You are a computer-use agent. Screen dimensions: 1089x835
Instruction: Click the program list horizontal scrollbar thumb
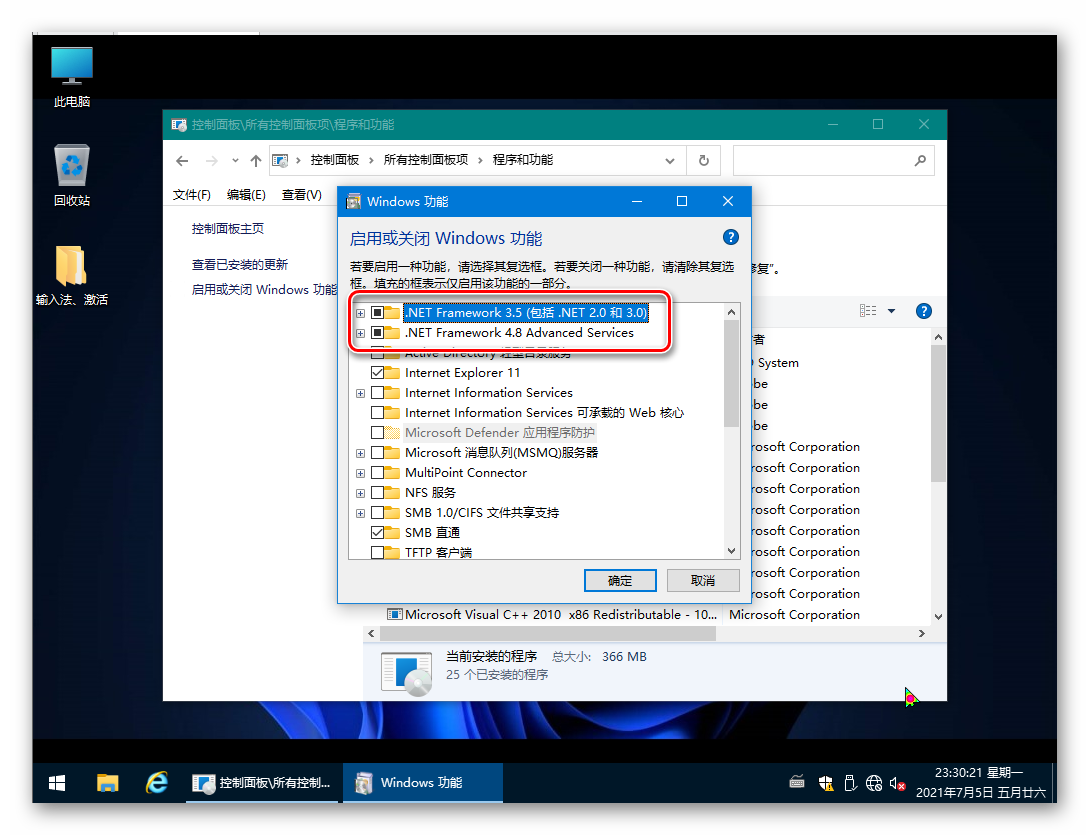pyautogui.click(x=547, y=634)
